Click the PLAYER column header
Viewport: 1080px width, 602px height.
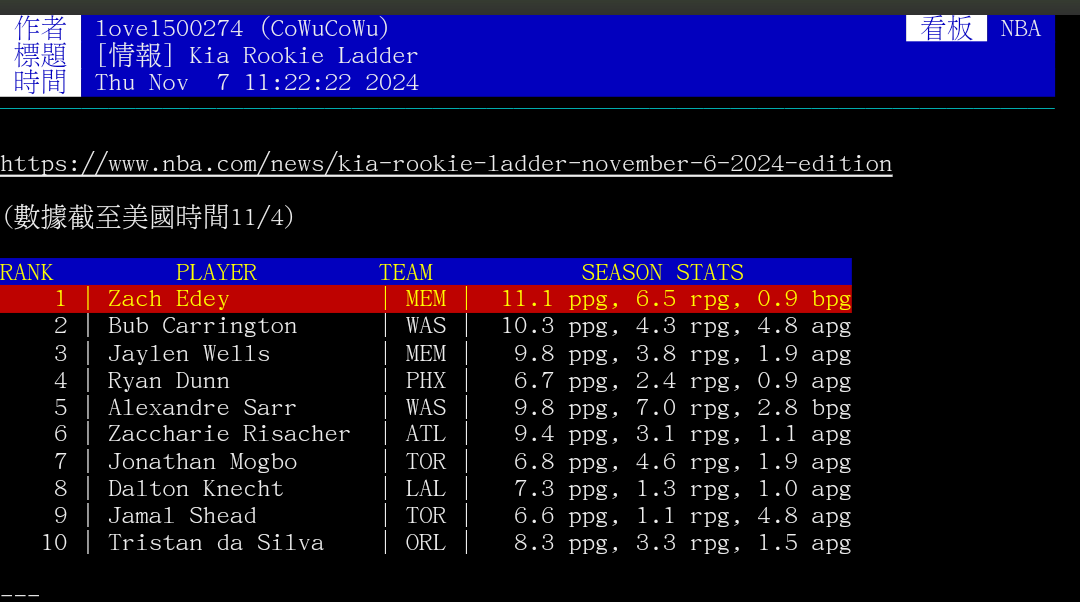point(216,272)
